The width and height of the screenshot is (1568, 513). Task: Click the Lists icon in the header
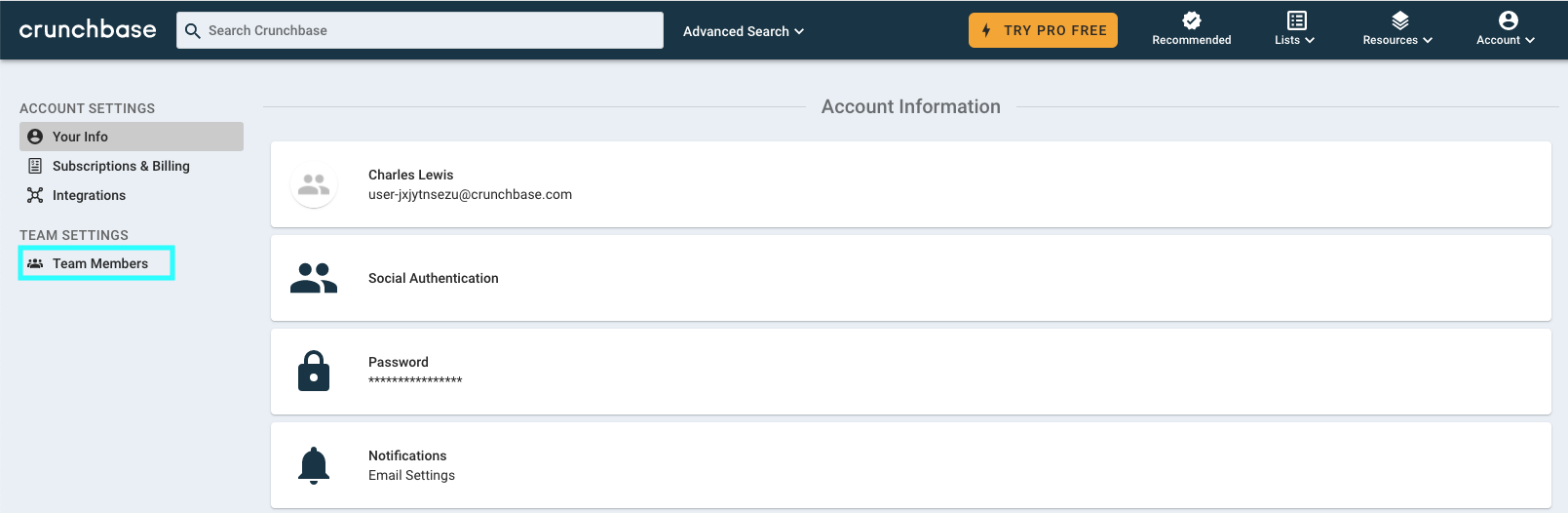tap(1297, 20)
